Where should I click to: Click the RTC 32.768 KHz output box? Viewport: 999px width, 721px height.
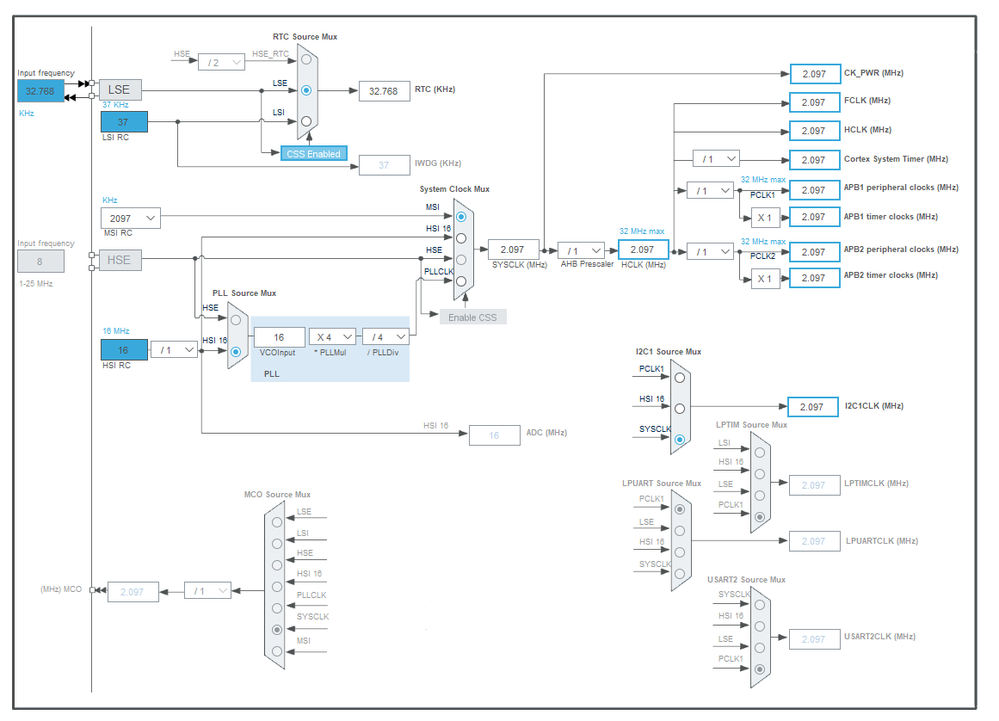tap(384, 91)
